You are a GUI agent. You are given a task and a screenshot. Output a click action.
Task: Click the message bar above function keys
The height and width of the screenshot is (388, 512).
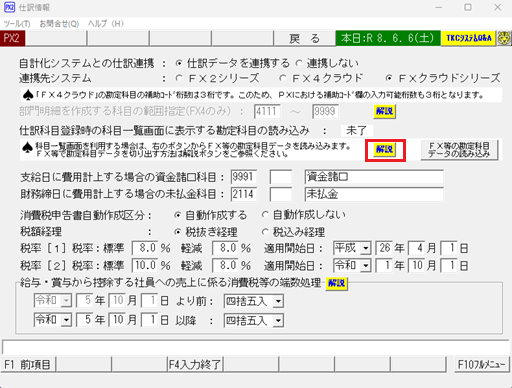(x=256, y=347)
